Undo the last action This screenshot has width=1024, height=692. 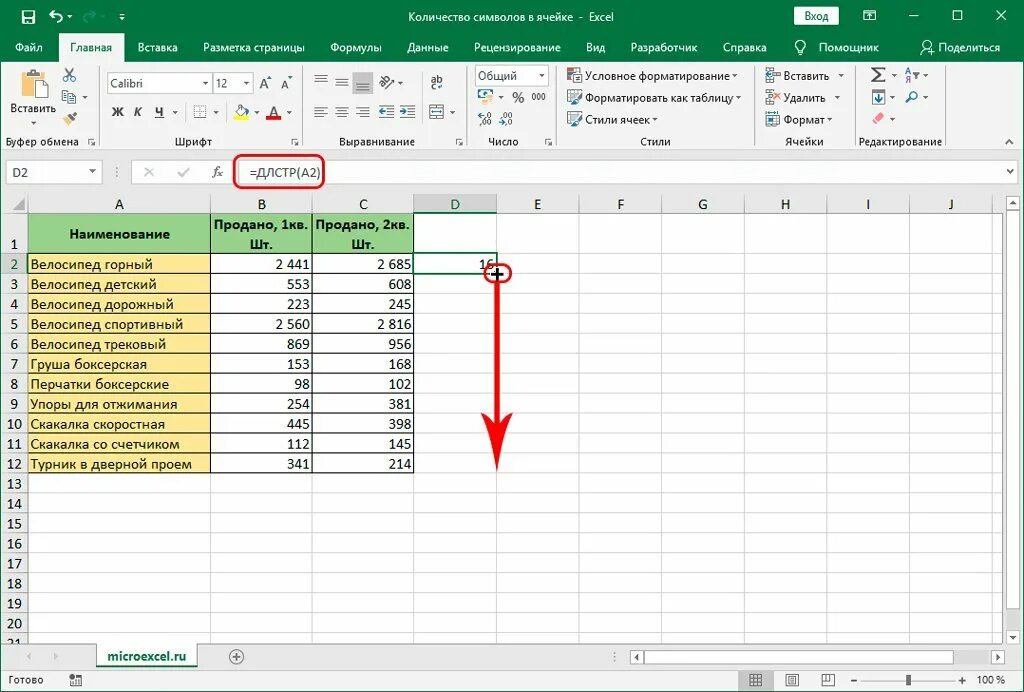pos(56,17)
